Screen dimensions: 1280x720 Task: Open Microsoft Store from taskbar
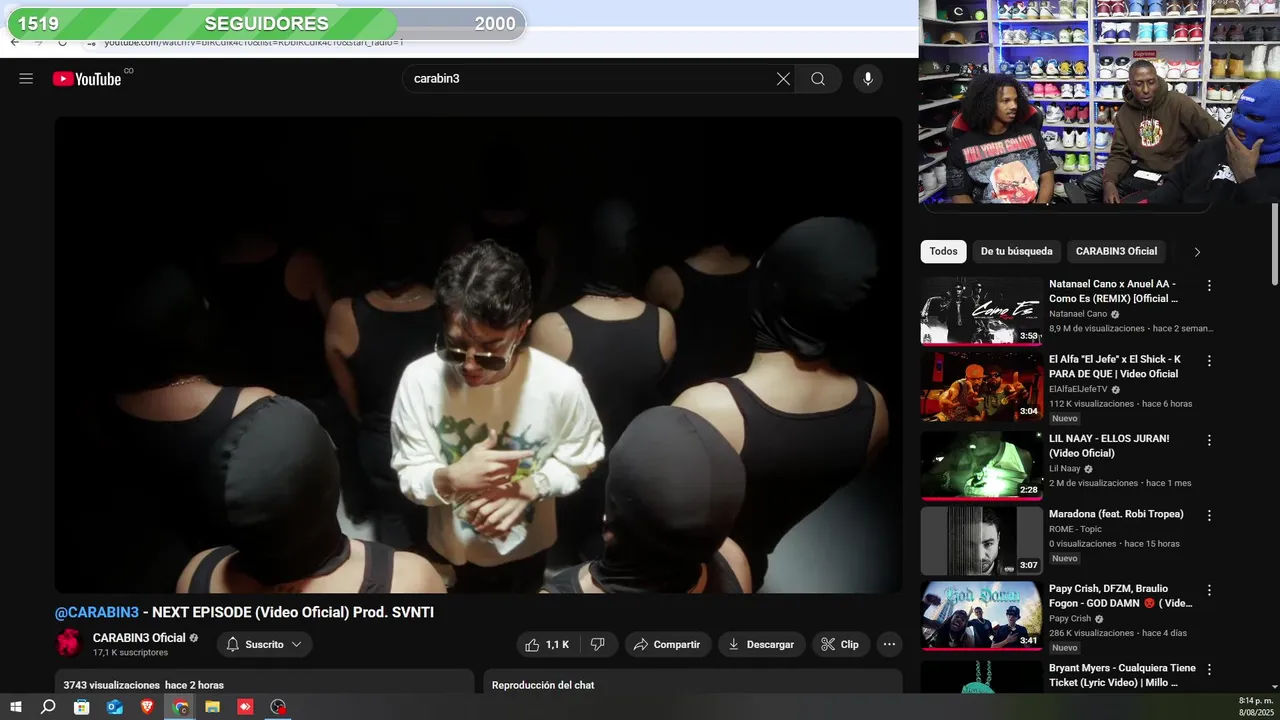click(82, 707)
